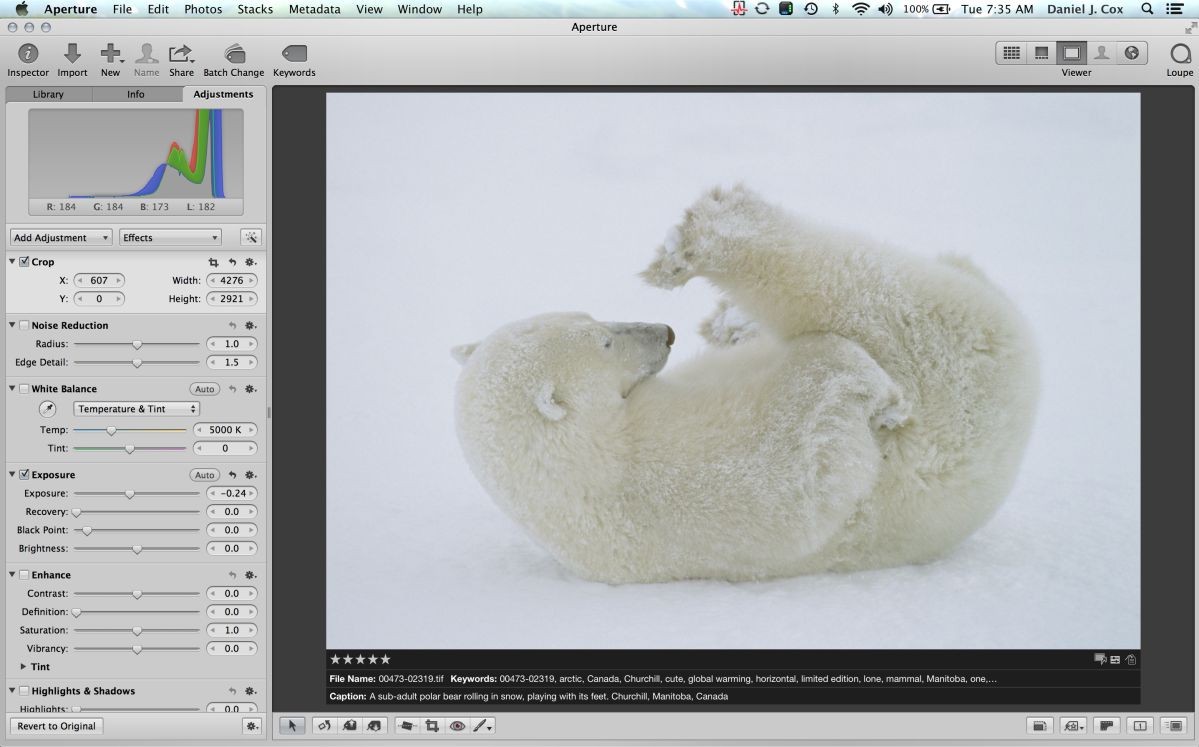Disable the Crop adjustment checkbox
Image resolution: width=1199 pixels, height=747 pixels.
pyautogui.click(x=24, y=261)
